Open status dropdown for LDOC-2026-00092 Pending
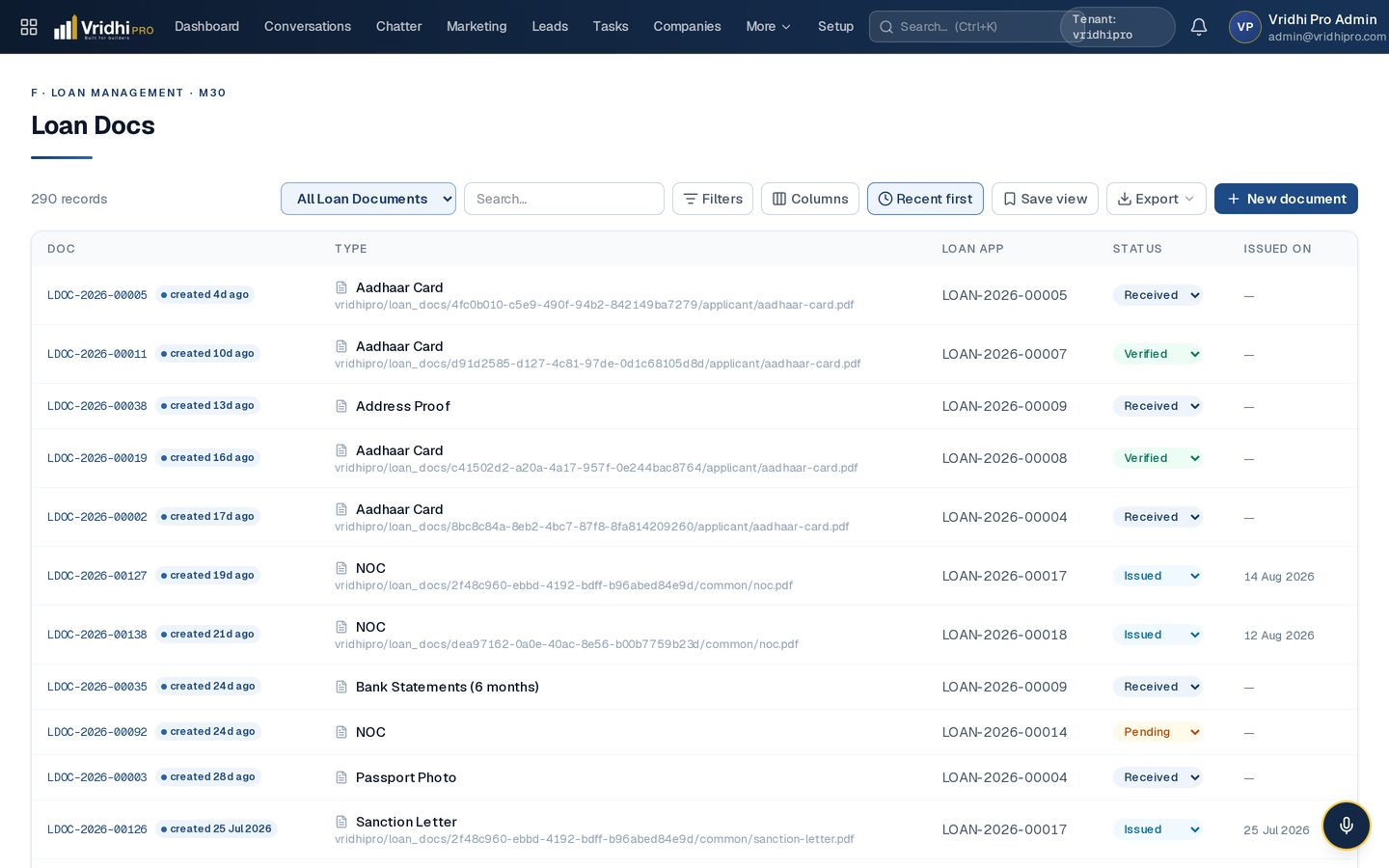Screen dimensions: 1389x868 click(x=1157, y=732)
